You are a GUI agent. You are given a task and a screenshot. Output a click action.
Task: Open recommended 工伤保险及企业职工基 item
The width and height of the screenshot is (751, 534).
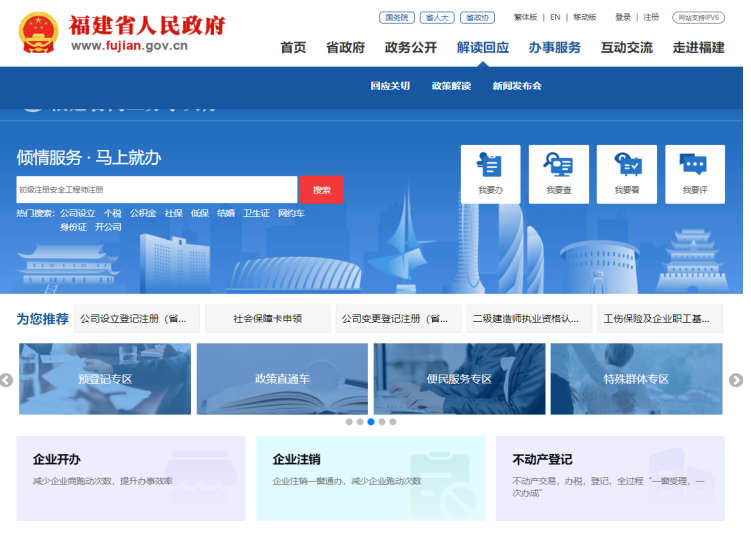pos(660,318)
